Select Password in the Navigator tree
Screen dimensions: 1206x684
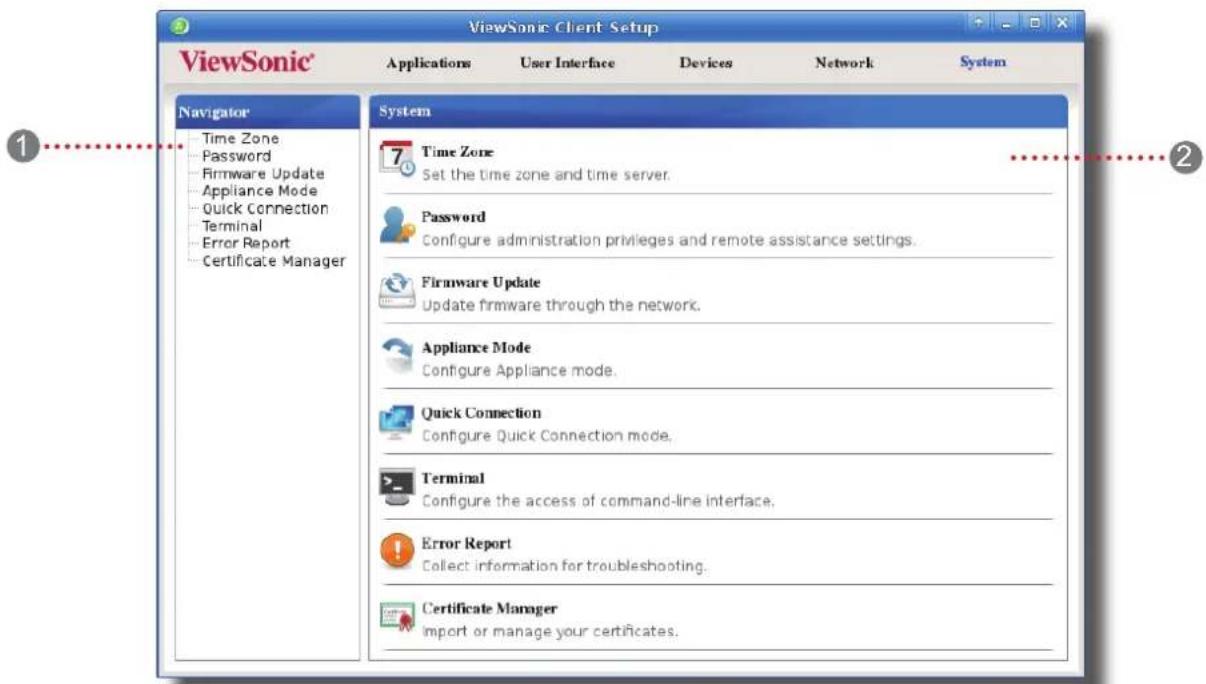[236, 156]
